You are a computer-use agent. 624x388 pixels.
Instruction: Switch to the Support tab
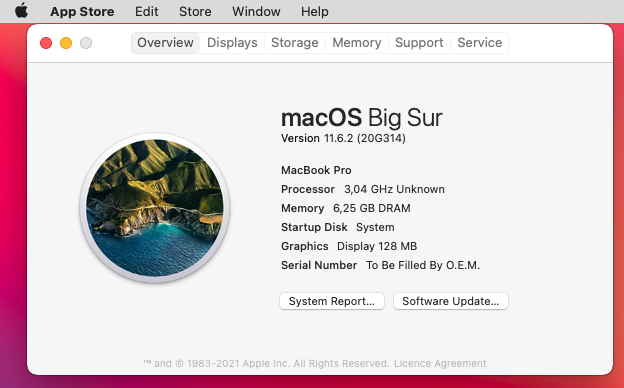coord(419,43)
